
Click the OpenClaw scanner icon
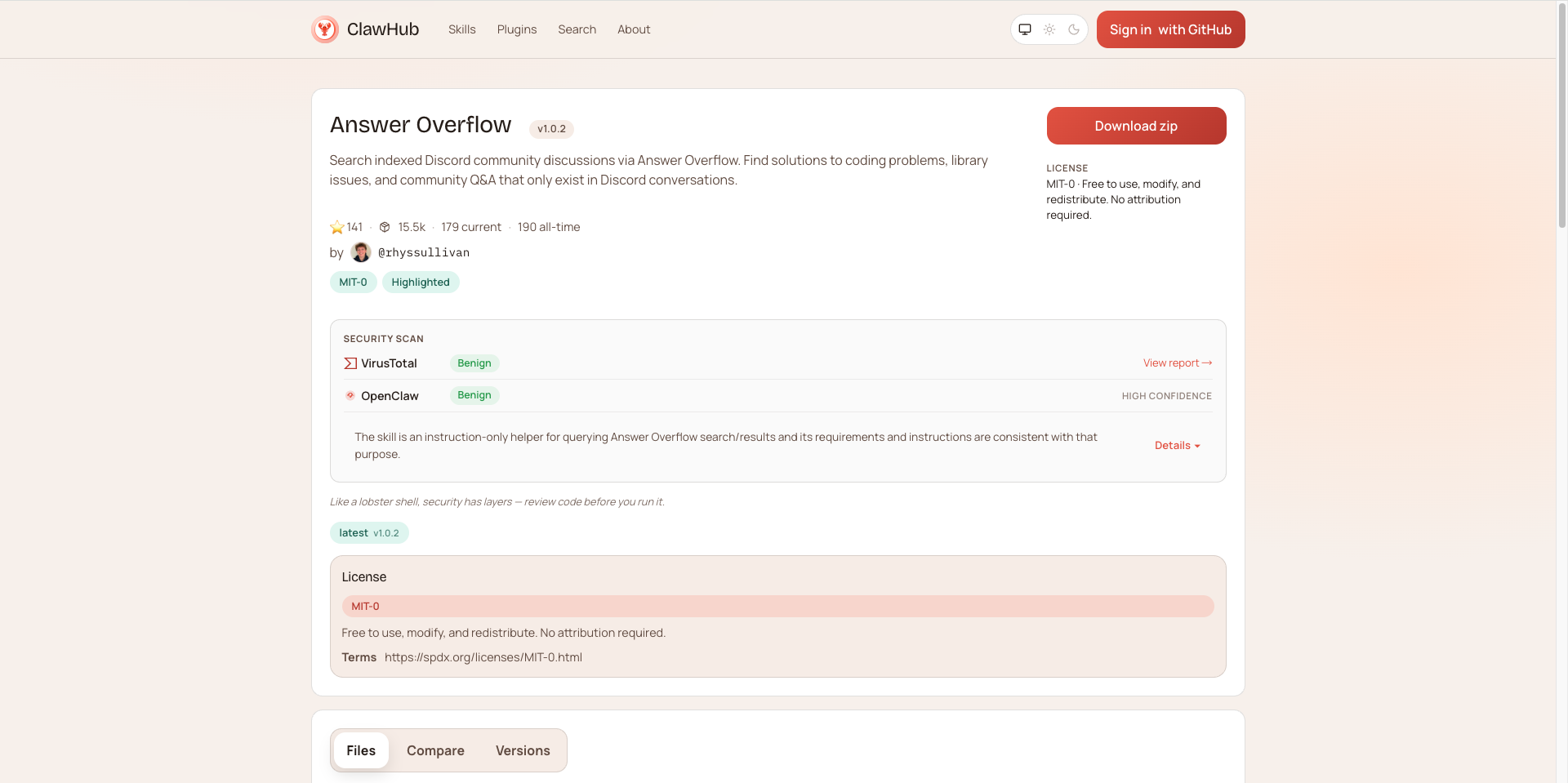[x=350, y=395]
